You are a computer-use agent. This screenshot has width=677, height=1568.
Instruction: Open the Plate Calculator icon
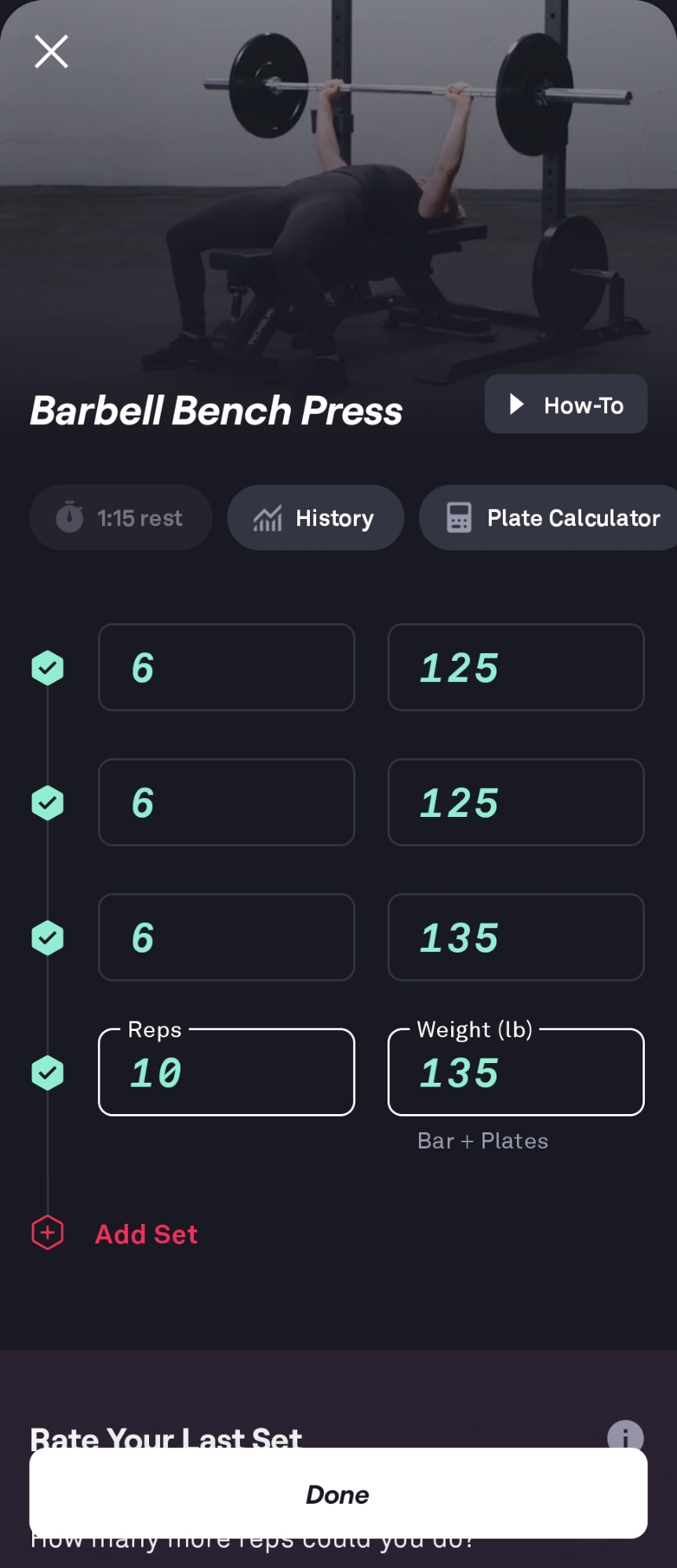[459, 518]
